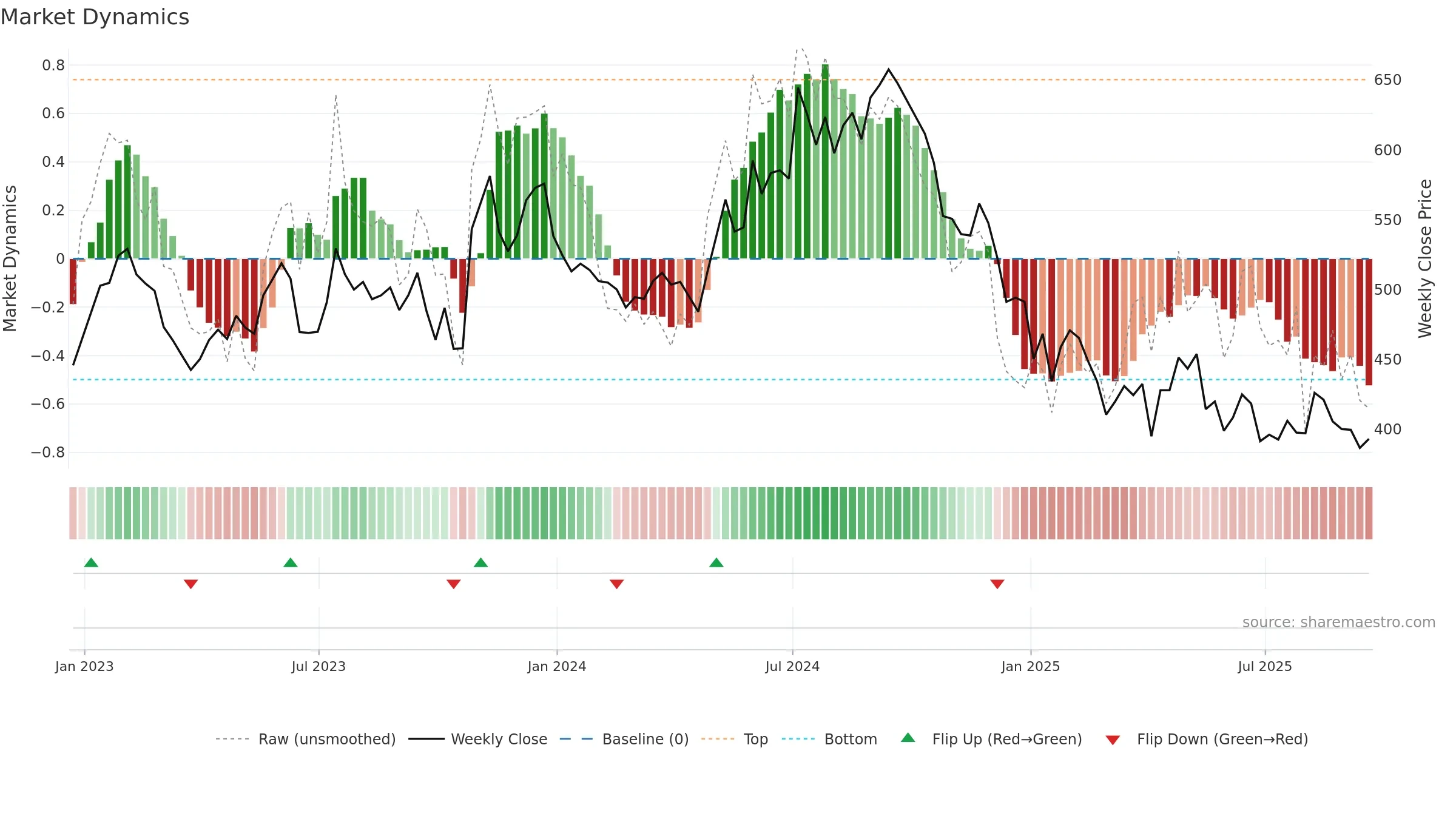
Task: Click the 650 right-axis price label
Action: 1388,80
